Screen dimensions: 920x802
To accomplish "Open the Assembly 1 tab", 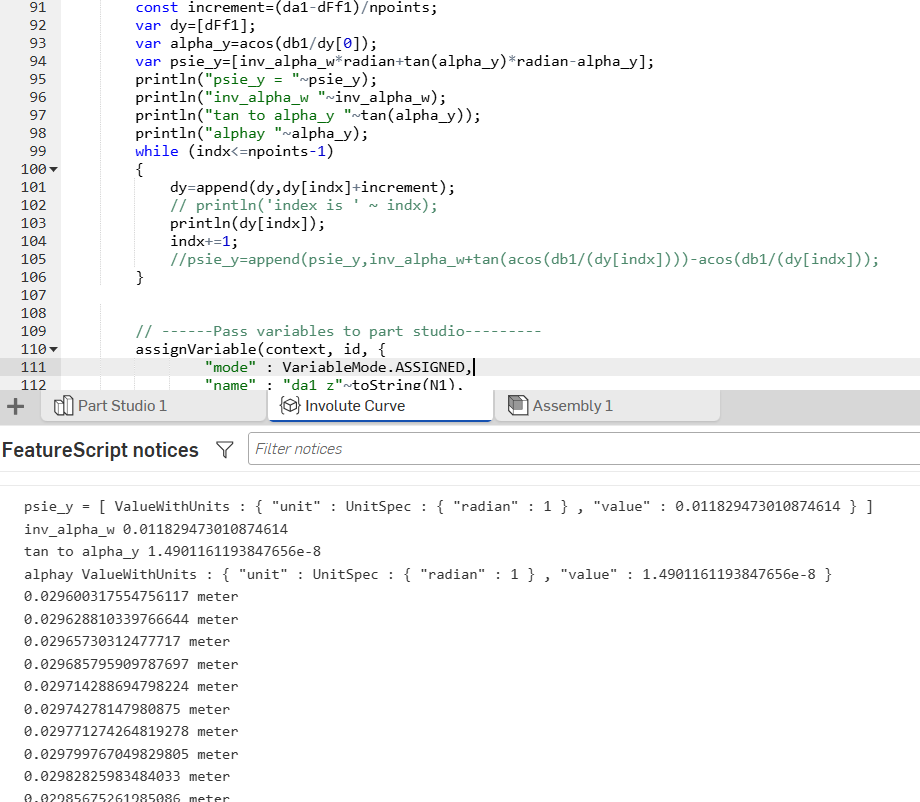I will [x=607, y=406].
